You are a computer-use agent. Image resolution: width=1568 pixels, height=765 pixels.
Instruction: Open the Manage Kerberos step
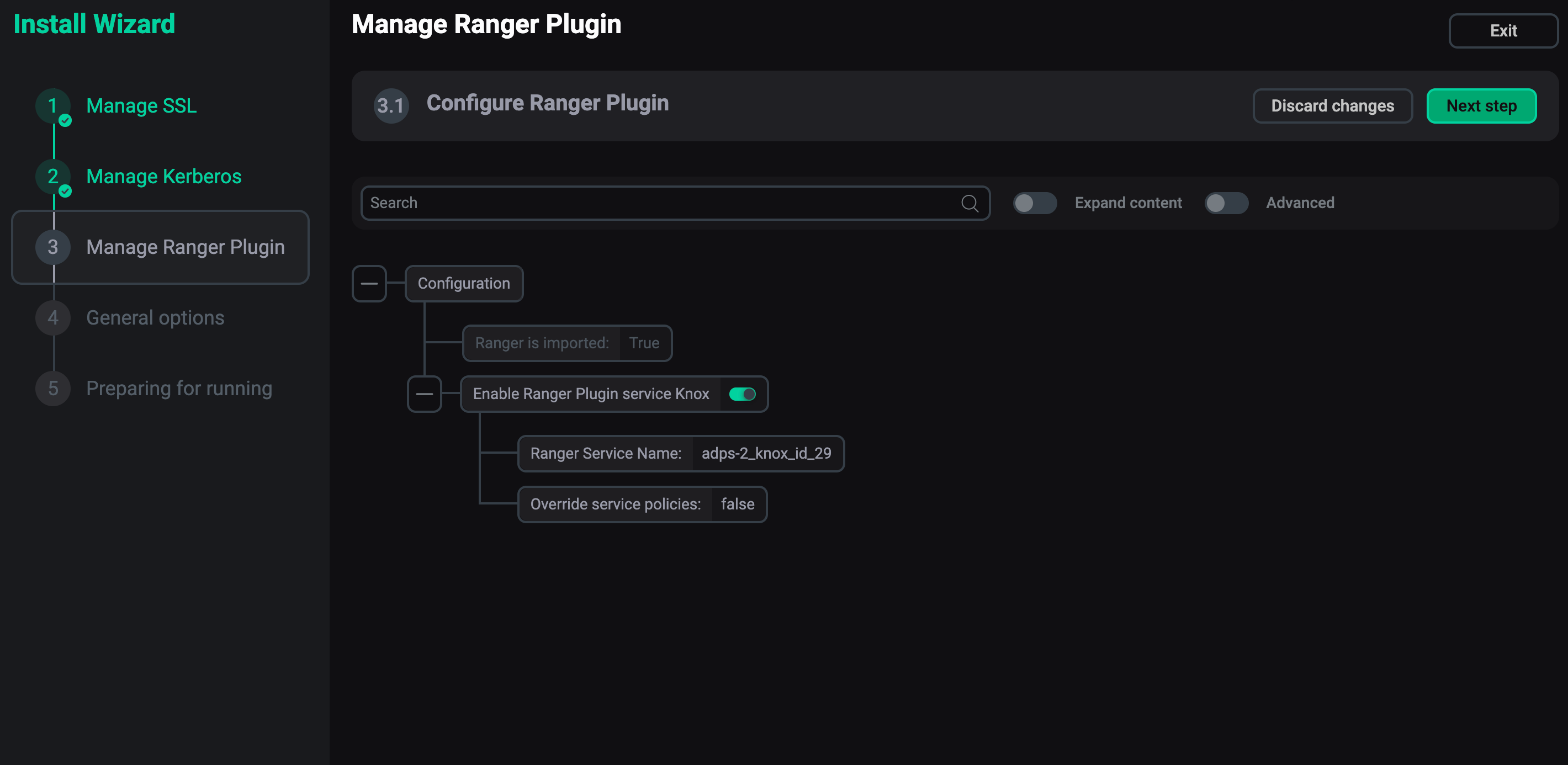(x=164, y=177)
